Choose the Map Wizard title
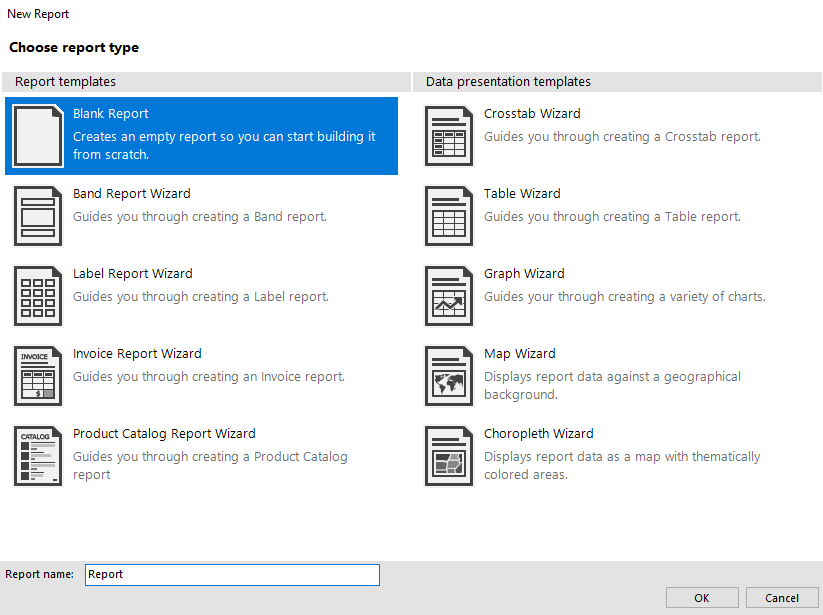823x615 pixels. click(x=520, y=354)
